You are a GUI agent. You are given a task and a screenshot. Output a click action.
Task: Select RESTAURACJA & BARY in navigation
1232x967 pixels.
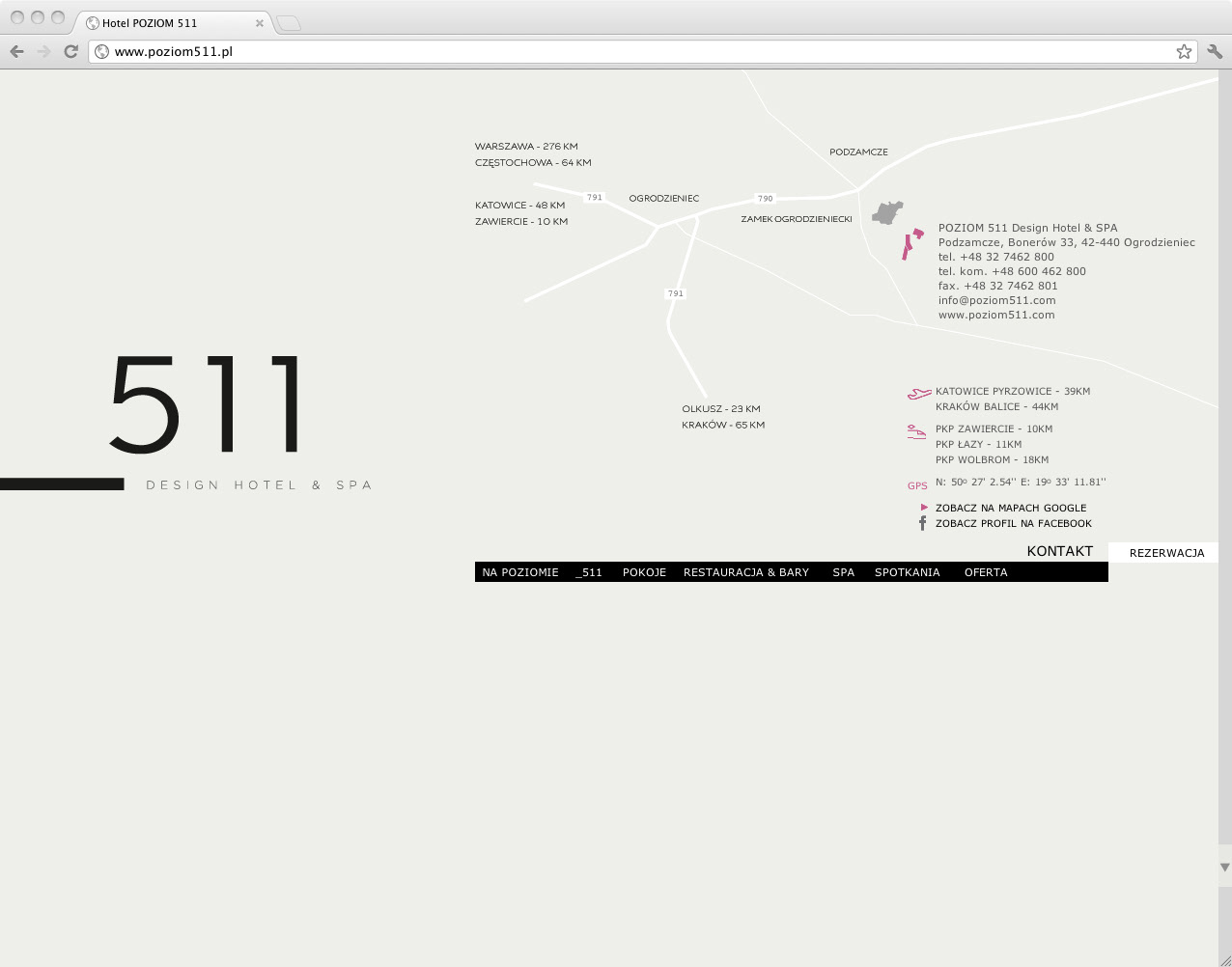click(x=745, y=572)
